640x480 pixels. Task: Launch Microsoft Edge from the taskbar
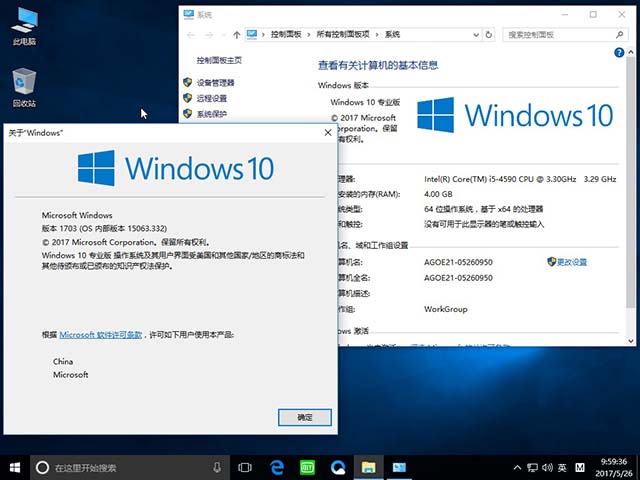pos(277,467)
